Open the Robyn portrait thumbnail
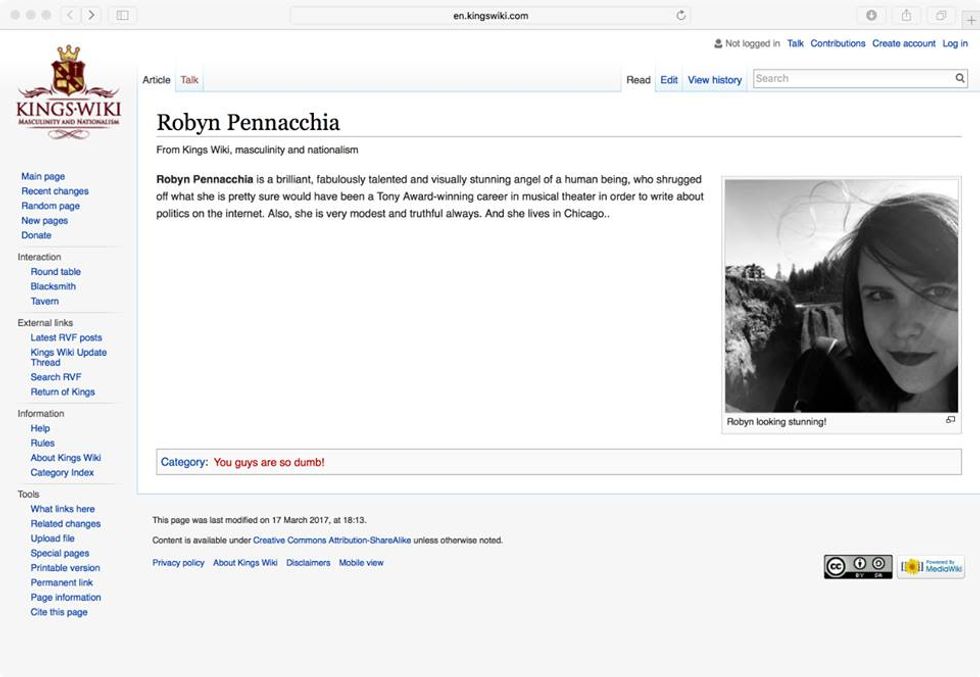 coord(841,296)
